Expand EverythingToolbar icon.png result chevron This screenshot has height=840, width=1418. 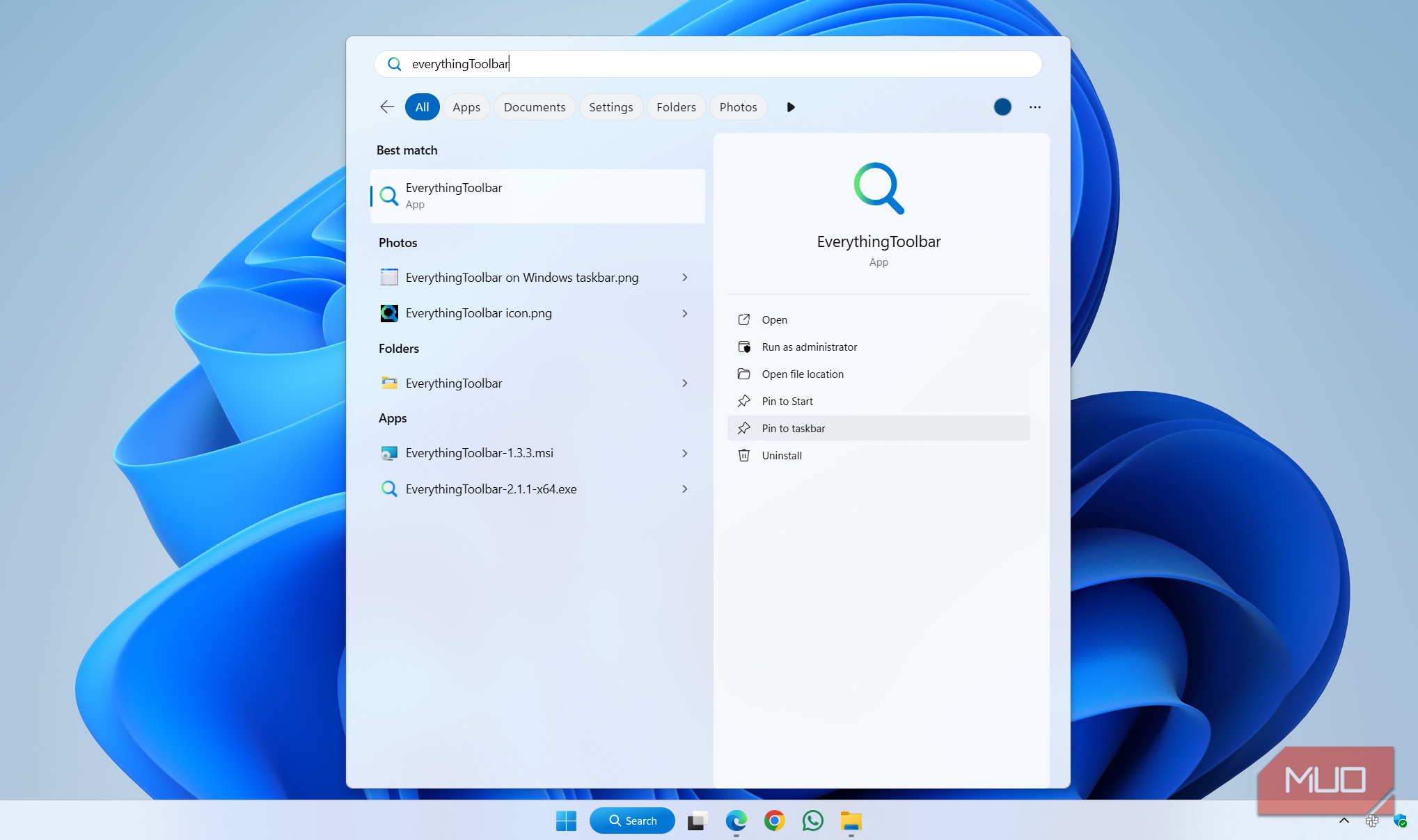point(685,313)
